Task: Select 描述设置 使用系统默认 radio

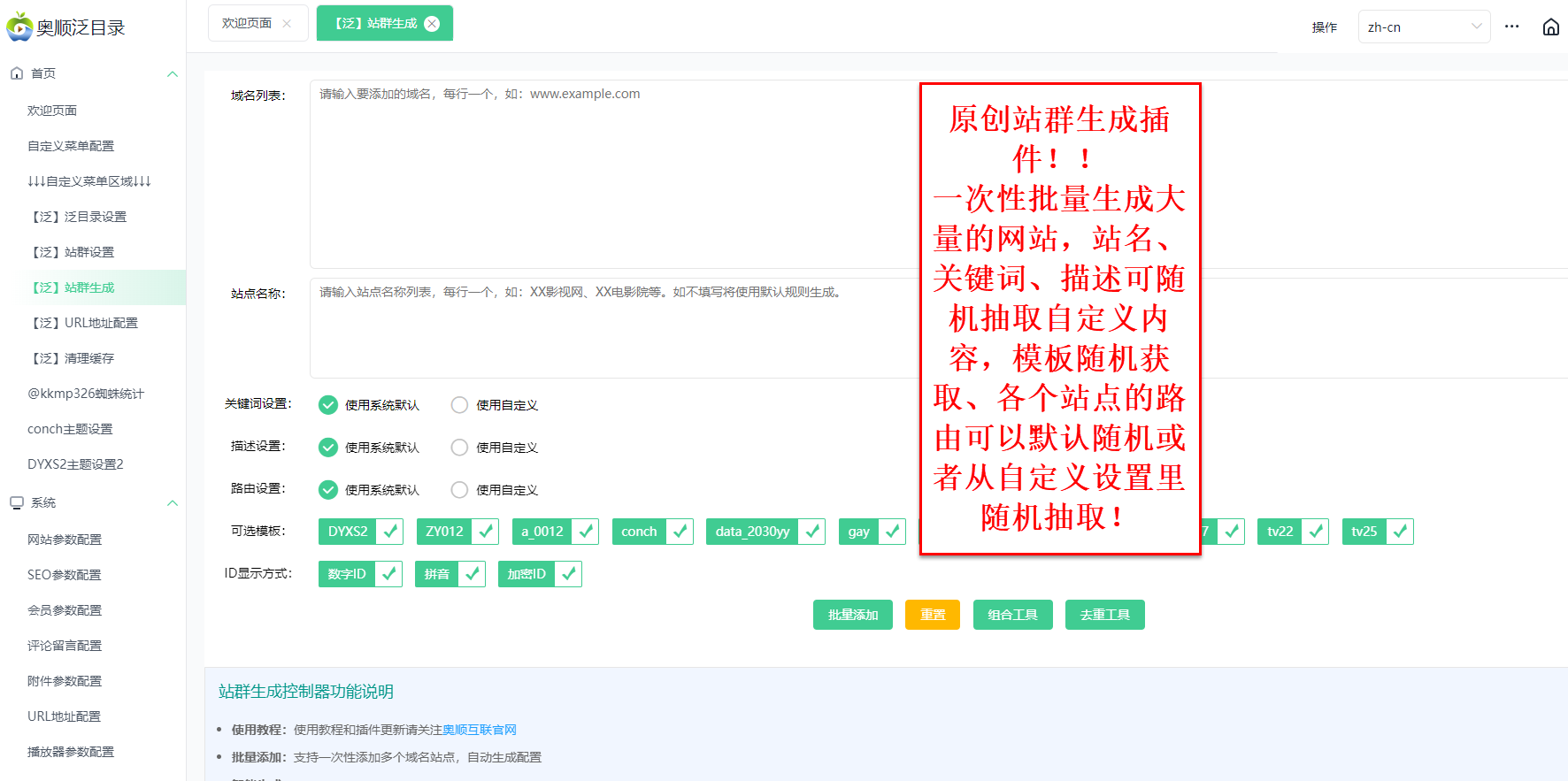Action: [328, 448]
